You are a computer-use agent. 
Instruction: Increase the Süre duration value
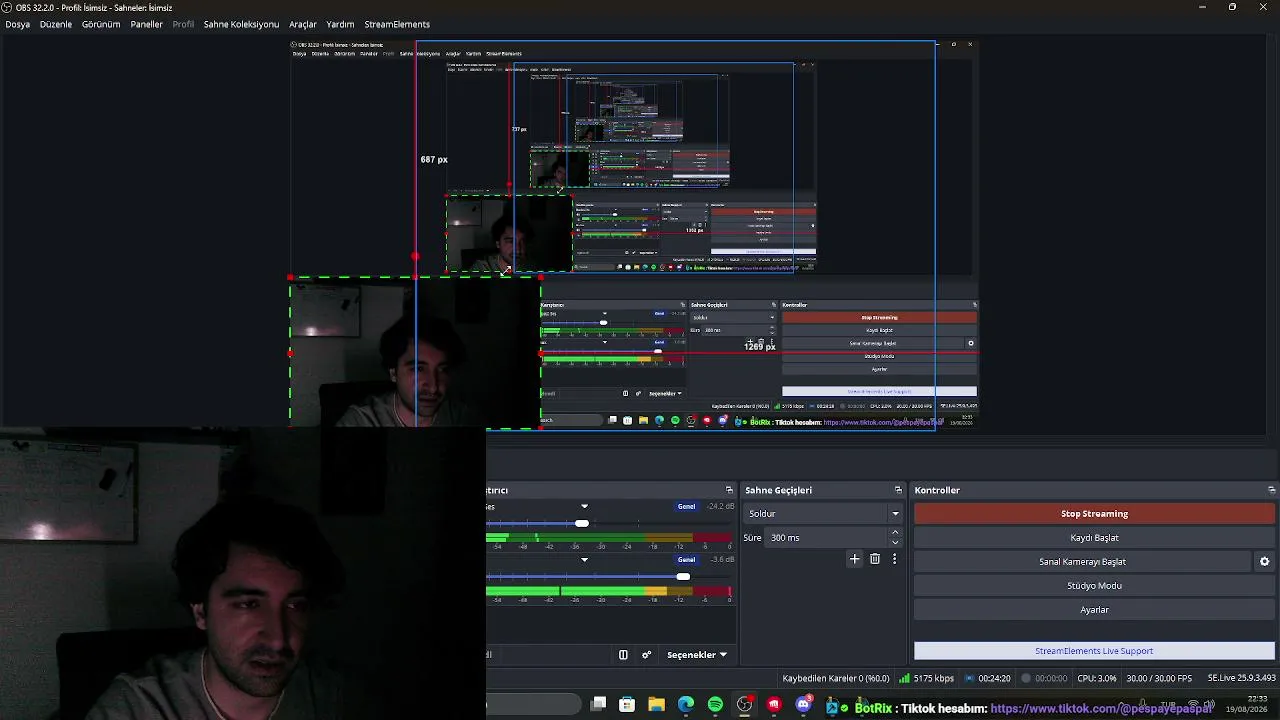pyautogui.click(x=895, y=533)
